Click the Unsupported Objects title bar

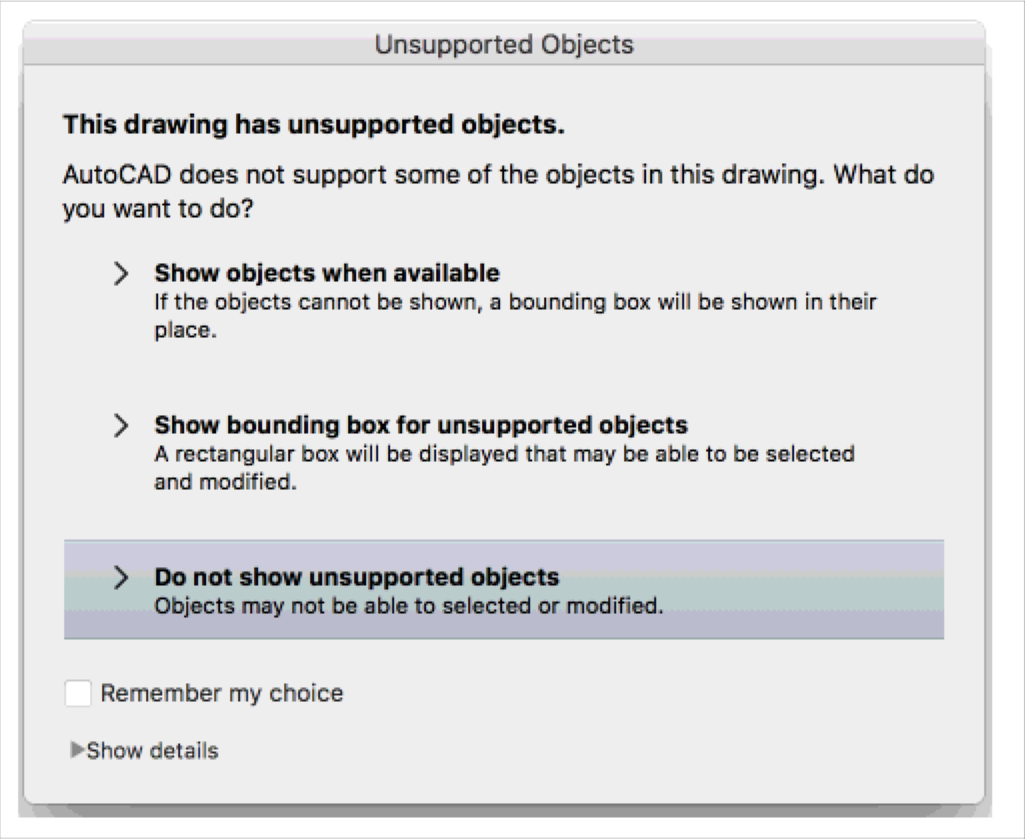(512, 44)
